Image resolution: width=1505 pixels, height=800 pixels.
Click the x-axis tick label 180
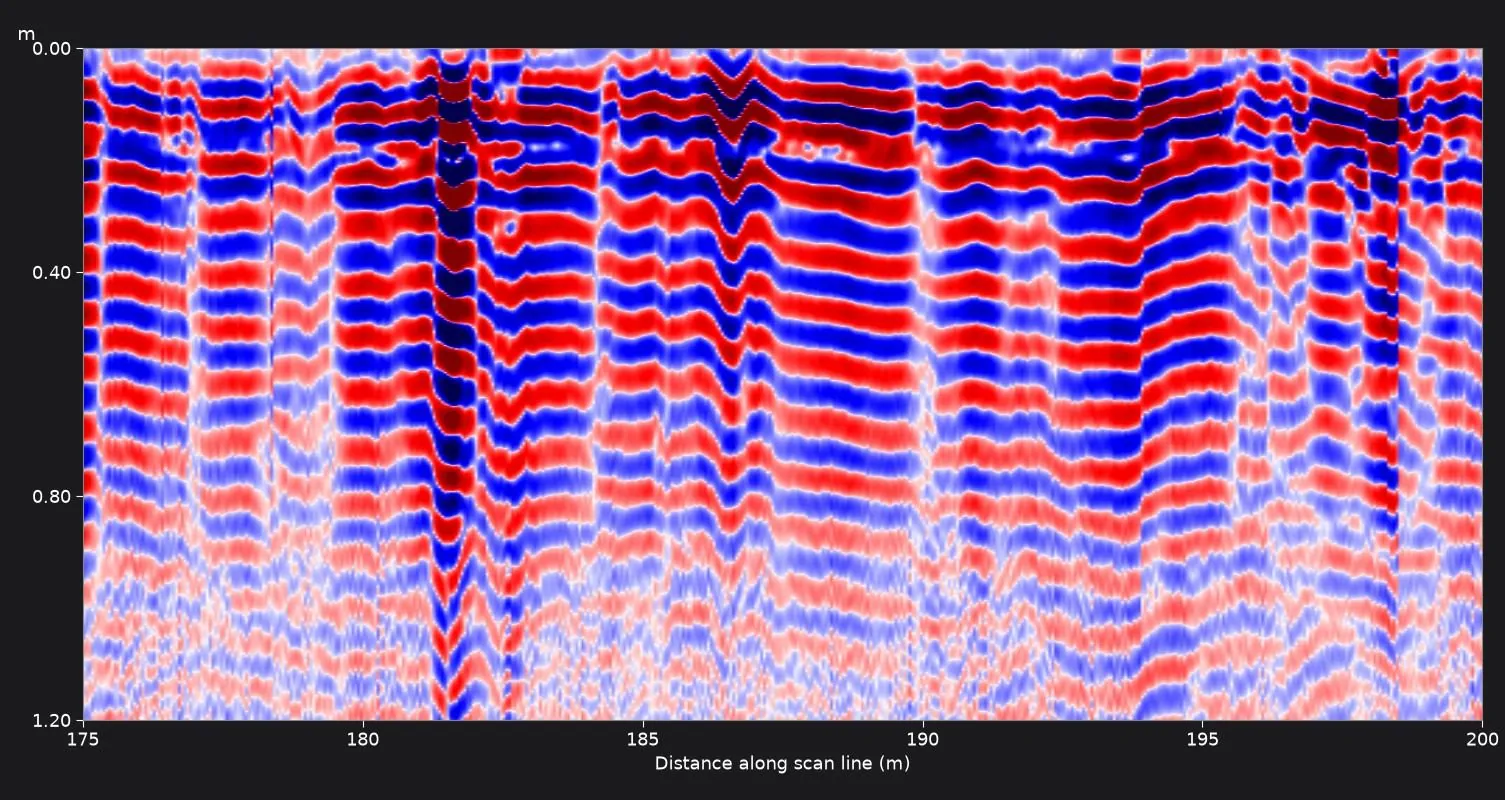(x=362, y=738)
